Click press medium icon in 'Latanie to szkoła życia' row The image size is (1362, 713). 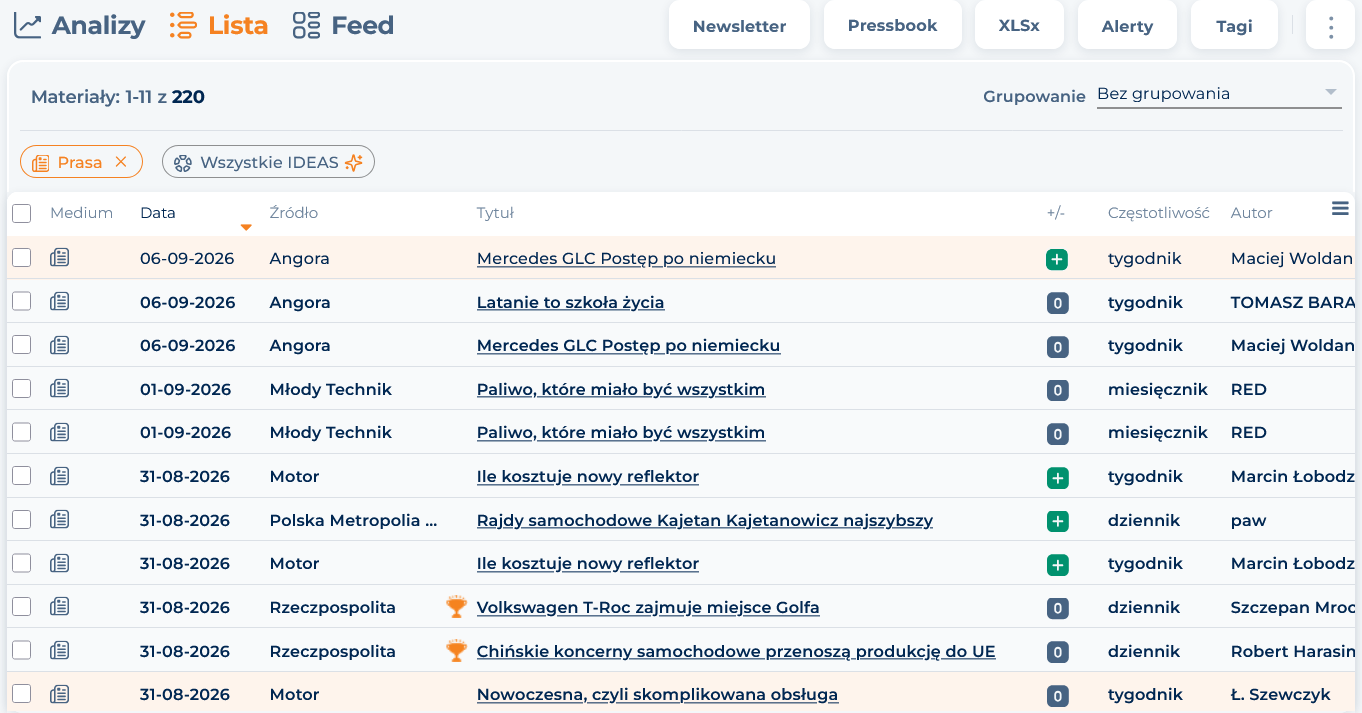point(60,302)
